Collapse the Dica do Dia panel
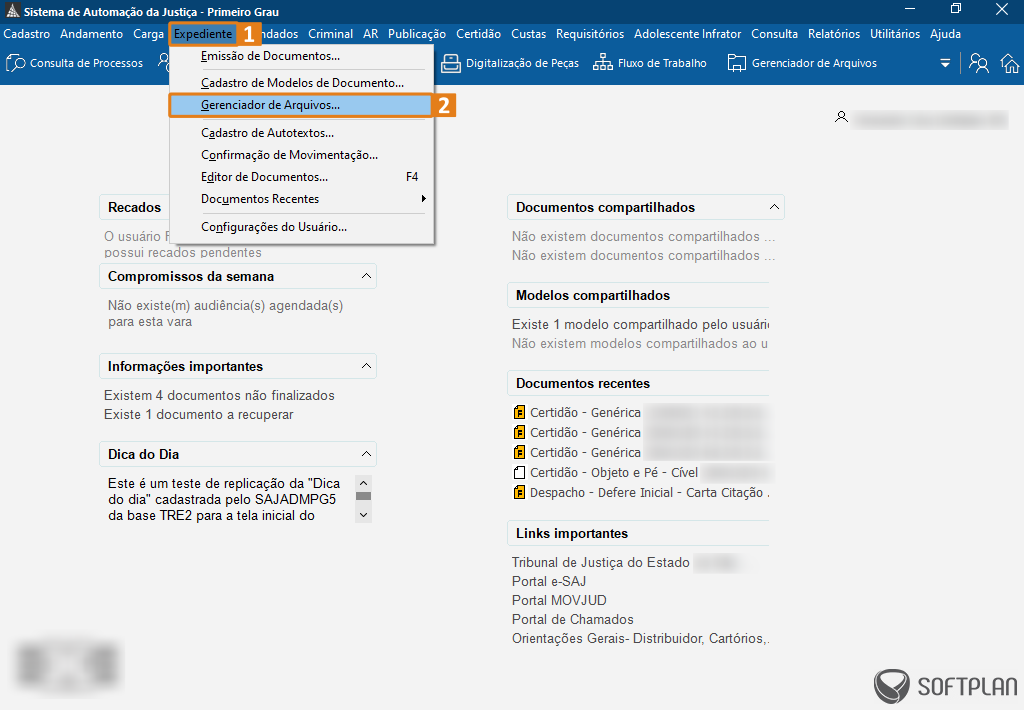Viewport: 1024px width, 710px height. pos(366,454)
